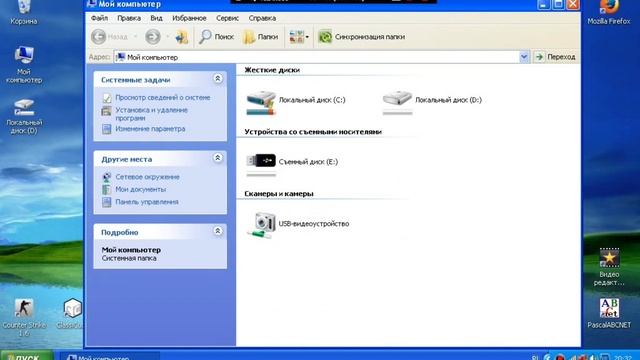Toggle the Папки folders pane
The image size is (640, 360).
[261, 37]
